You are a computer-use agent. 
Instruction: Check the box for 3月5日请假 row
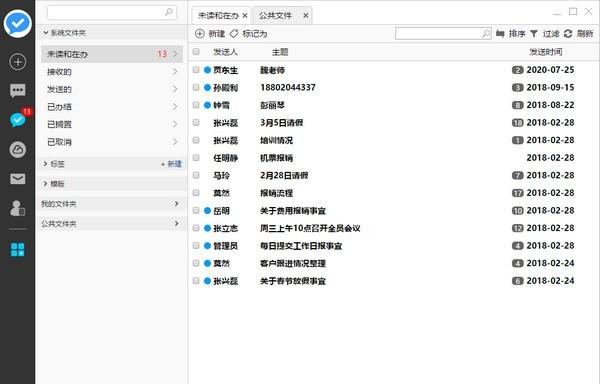point(196,123)
